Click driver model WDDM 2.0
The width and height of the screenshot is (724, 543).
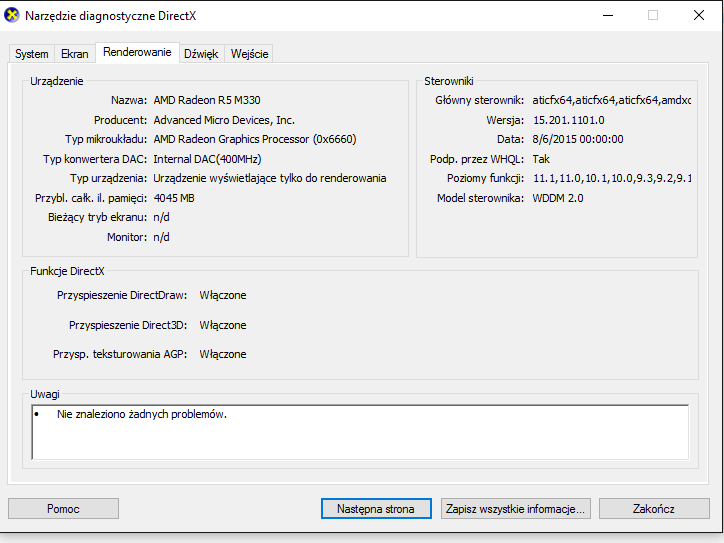[x=558, y=198]
